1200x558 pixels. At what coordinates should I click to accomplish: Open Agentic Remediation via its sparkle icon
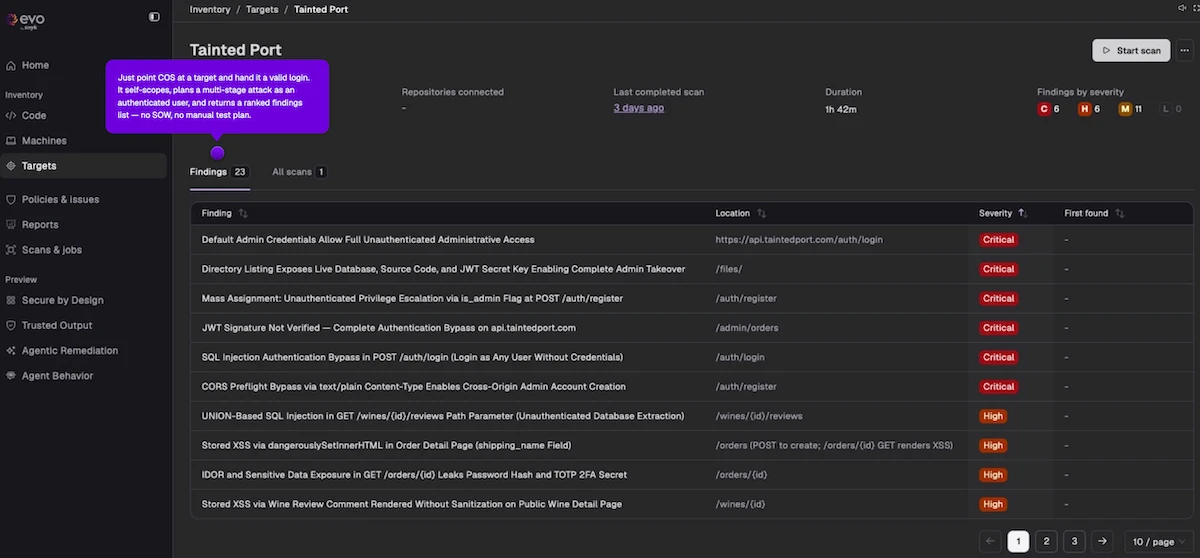[11, 351]
